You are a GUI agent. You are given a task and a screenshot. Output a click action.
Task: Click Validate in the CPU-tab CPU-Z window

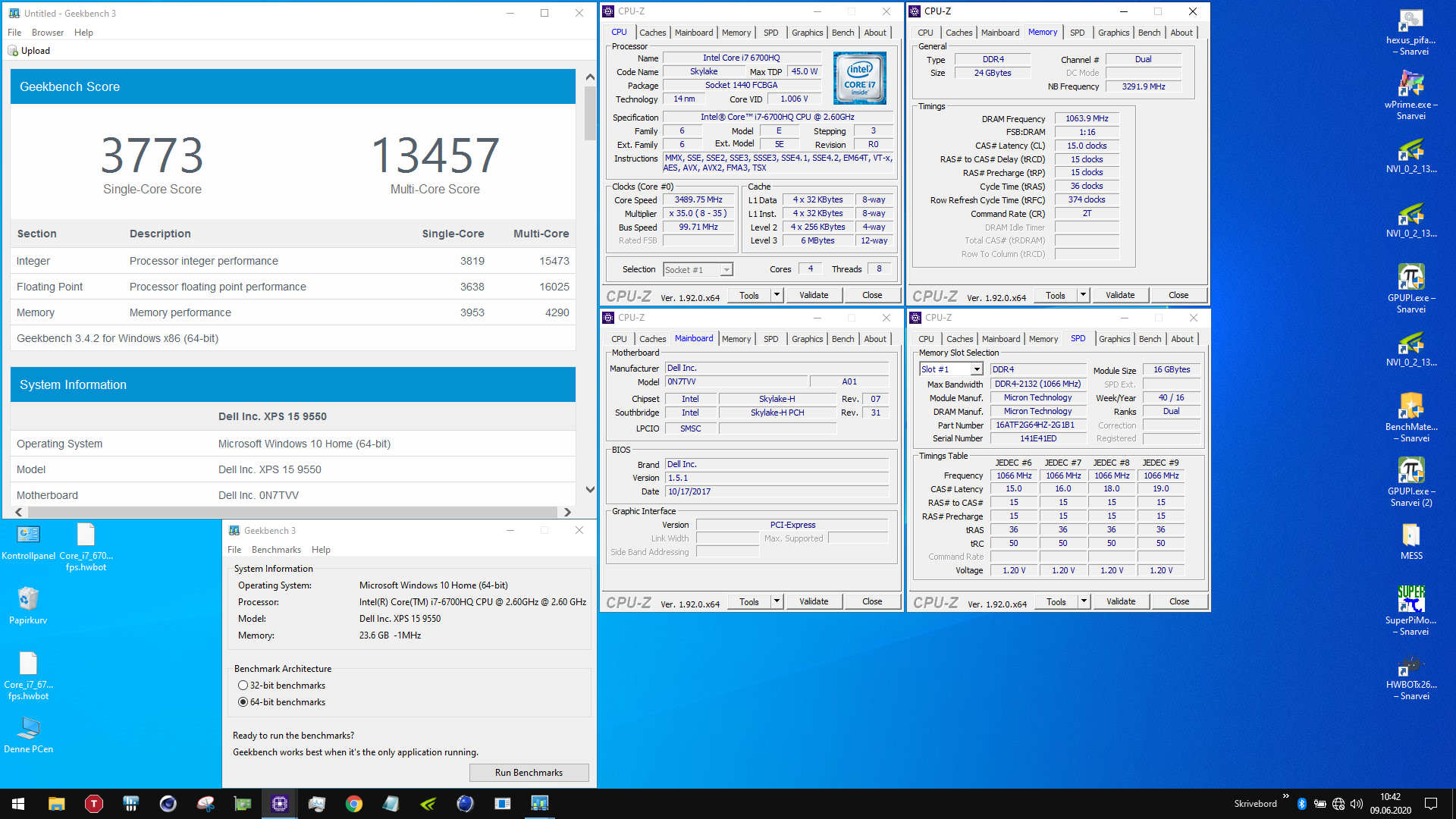click(x=814, y=295)
